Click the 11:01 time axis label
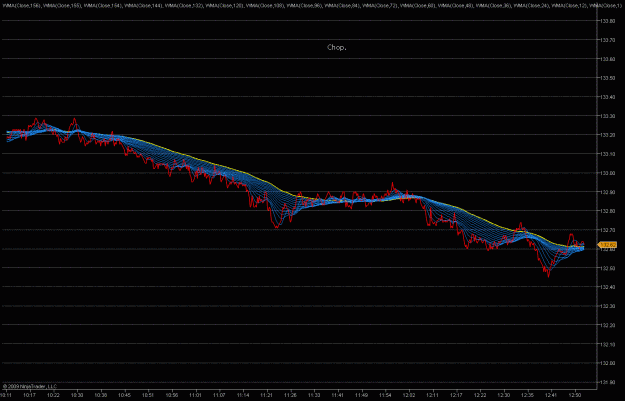The height and width of the screenshot is (401, 625). pos(195,395)
